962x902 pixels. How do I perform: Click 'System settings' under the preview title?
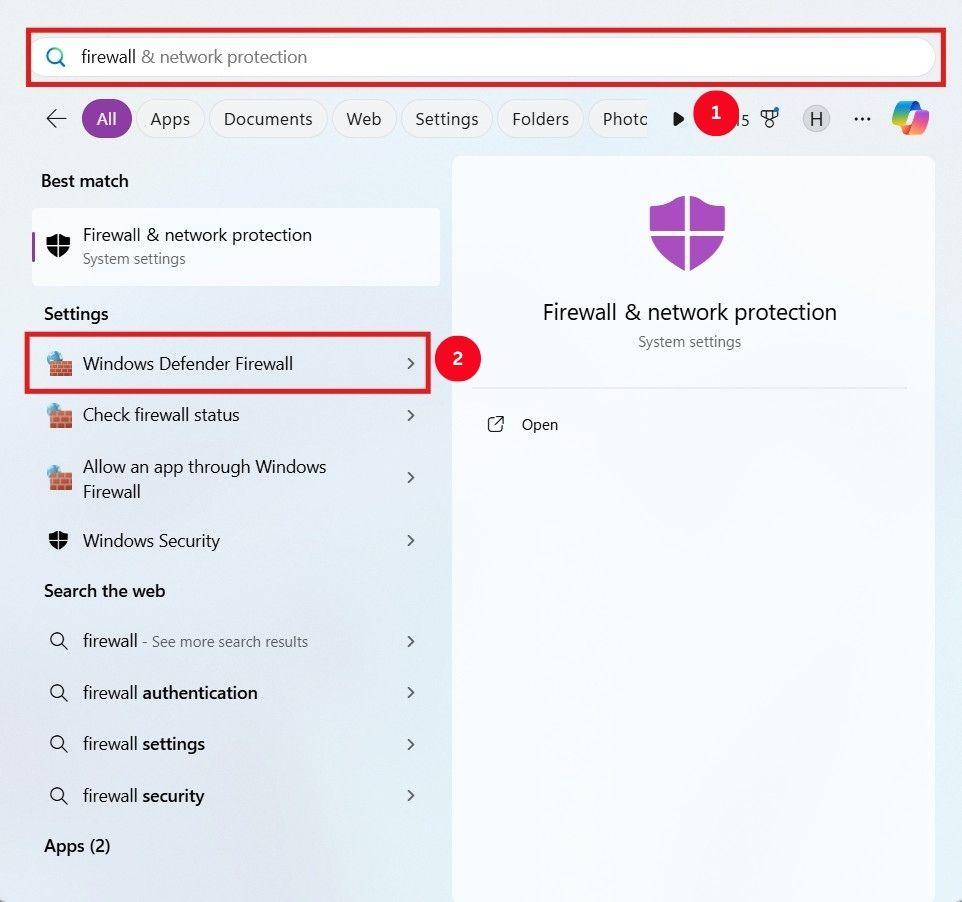pos(690,342)
